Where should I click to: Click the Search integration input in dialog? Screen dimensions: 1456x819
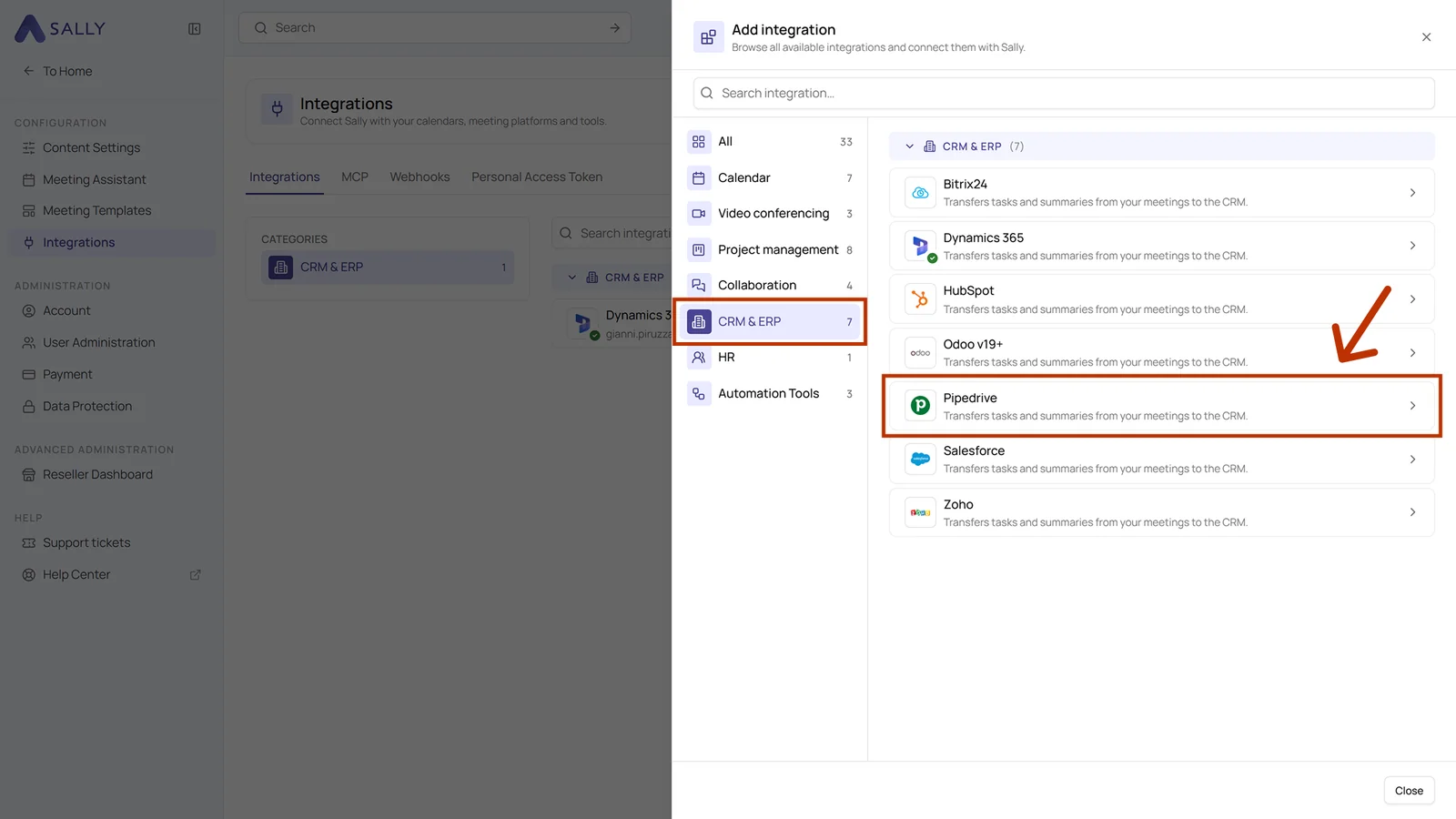(x=1064, y=93)
